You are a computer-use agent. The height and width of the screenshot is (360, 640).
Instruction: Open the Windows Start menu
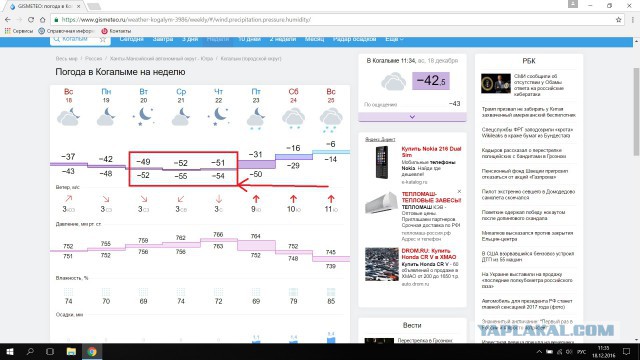click(x=10, y=352)
